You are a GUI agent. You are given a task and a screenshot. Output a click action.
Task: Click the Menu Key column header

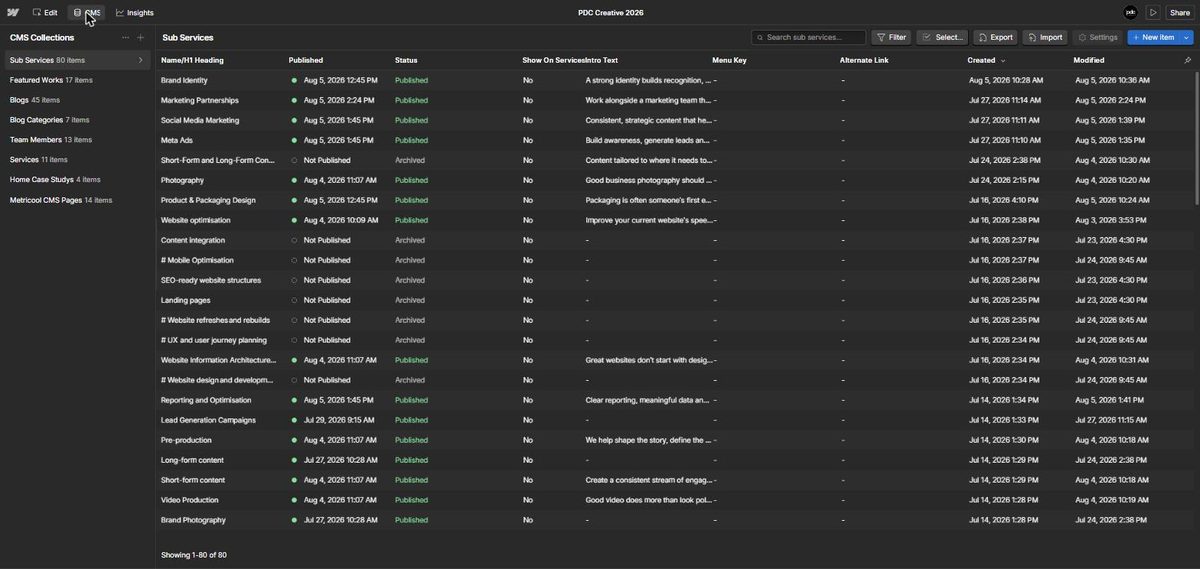(729, 60)
